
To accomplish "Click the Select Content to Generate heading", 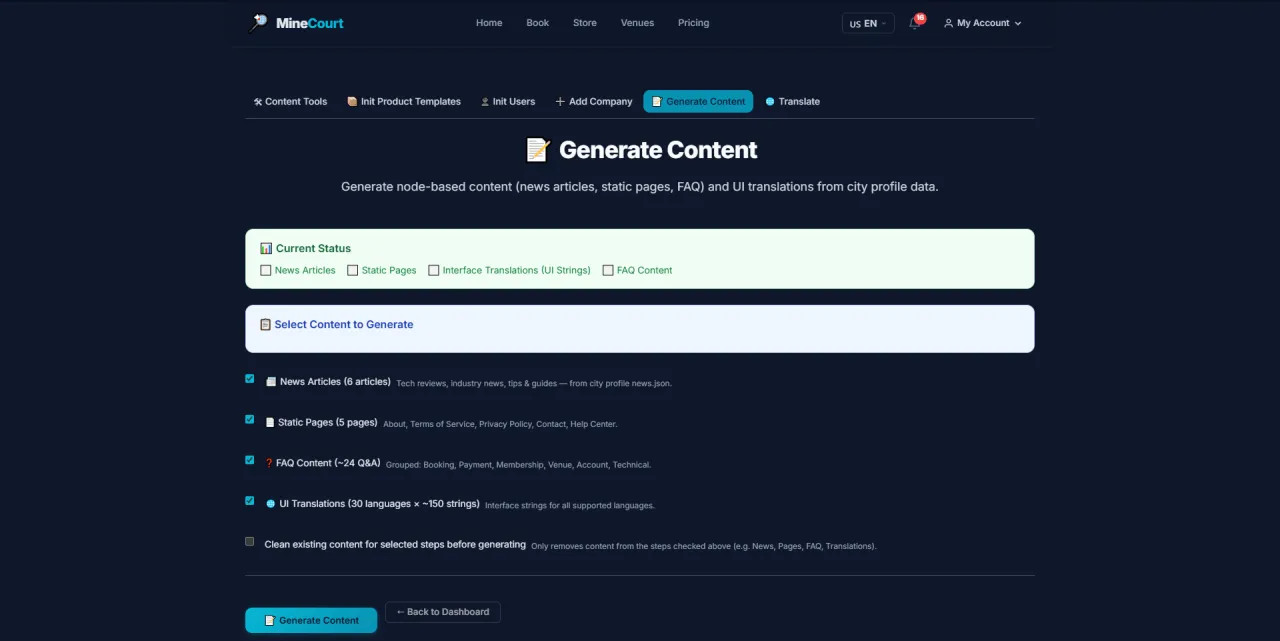I will click(x=344, y=325).
